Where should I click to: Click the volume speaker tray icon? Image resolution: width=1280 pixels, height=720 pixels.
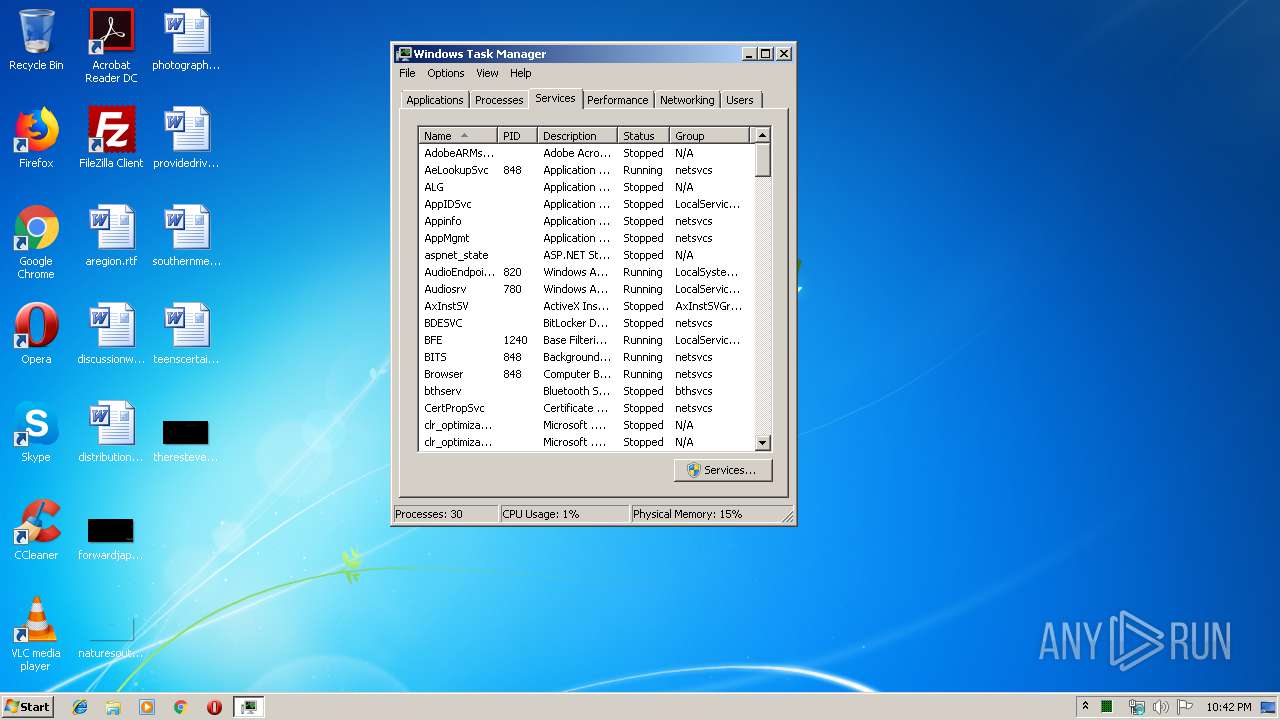tap(1160, 707)
